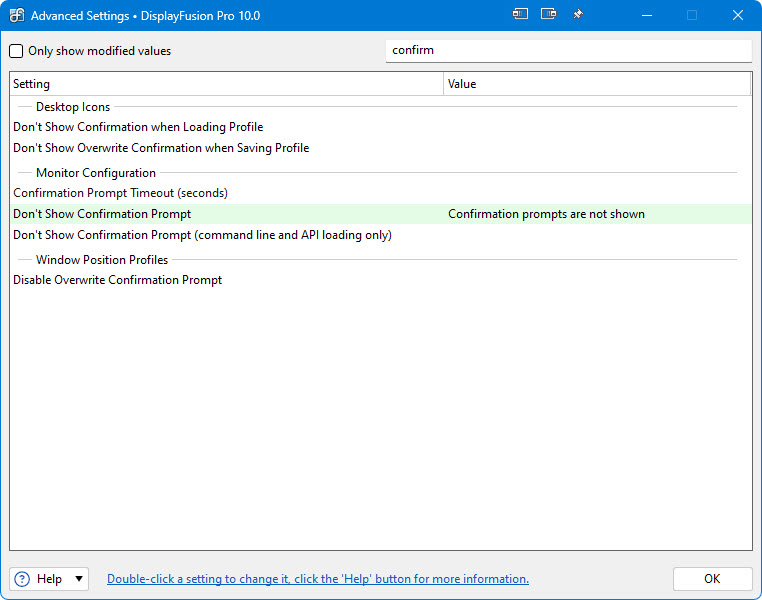The width and height of the screenshot is (762, 600).
Task: Click the question mark Help icon
Action: click(22, 579)
